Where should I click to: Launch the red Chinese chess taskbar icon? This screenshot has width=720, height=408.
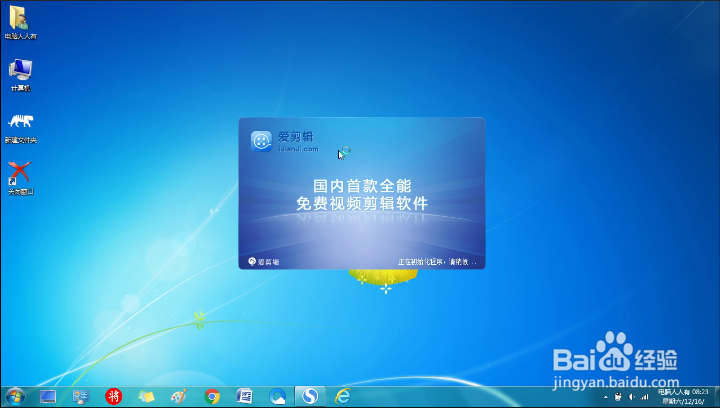[x=113, y=397]
